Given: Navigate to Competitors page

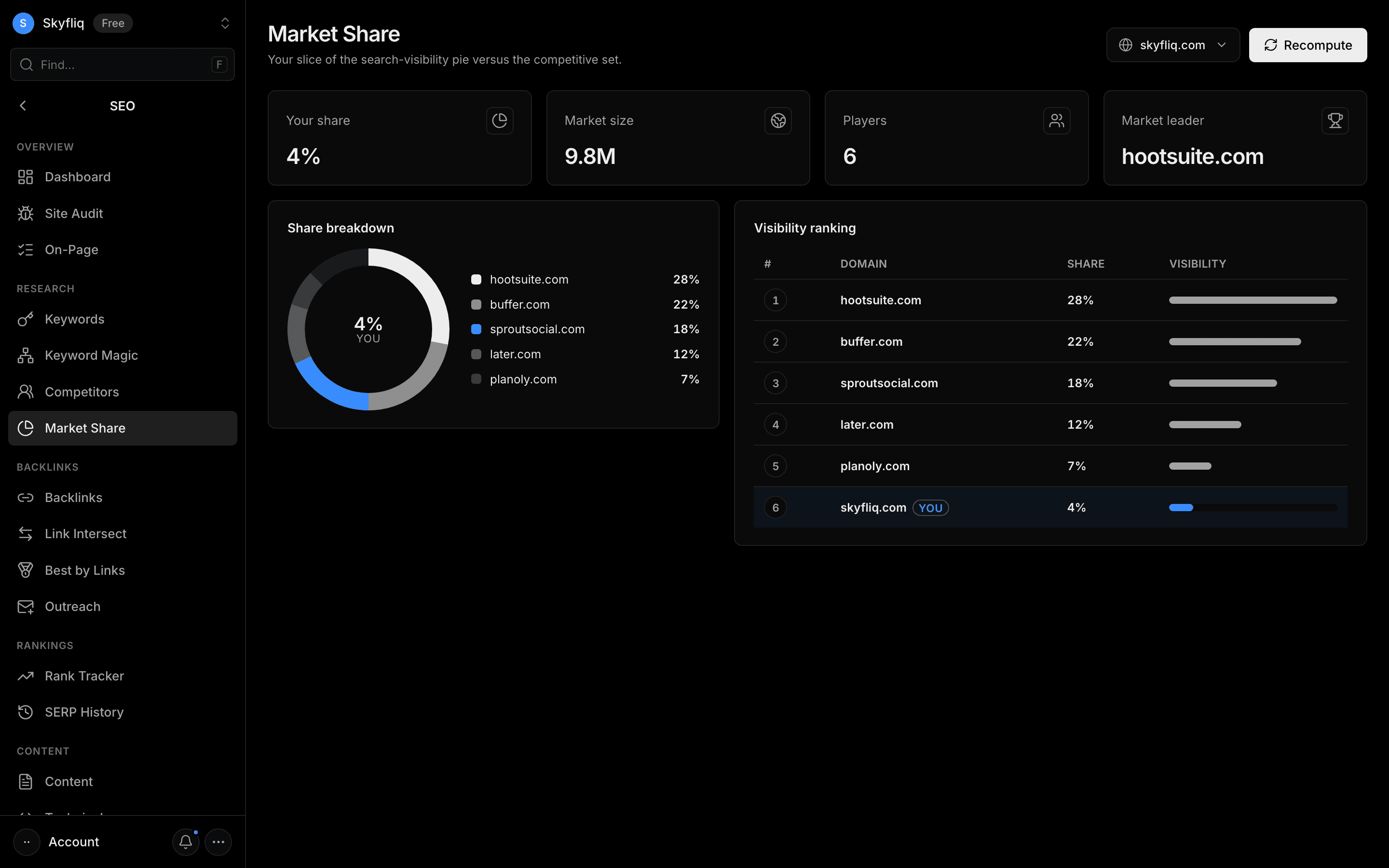Looking at the screenshot, I should click(x=122, y=392).
